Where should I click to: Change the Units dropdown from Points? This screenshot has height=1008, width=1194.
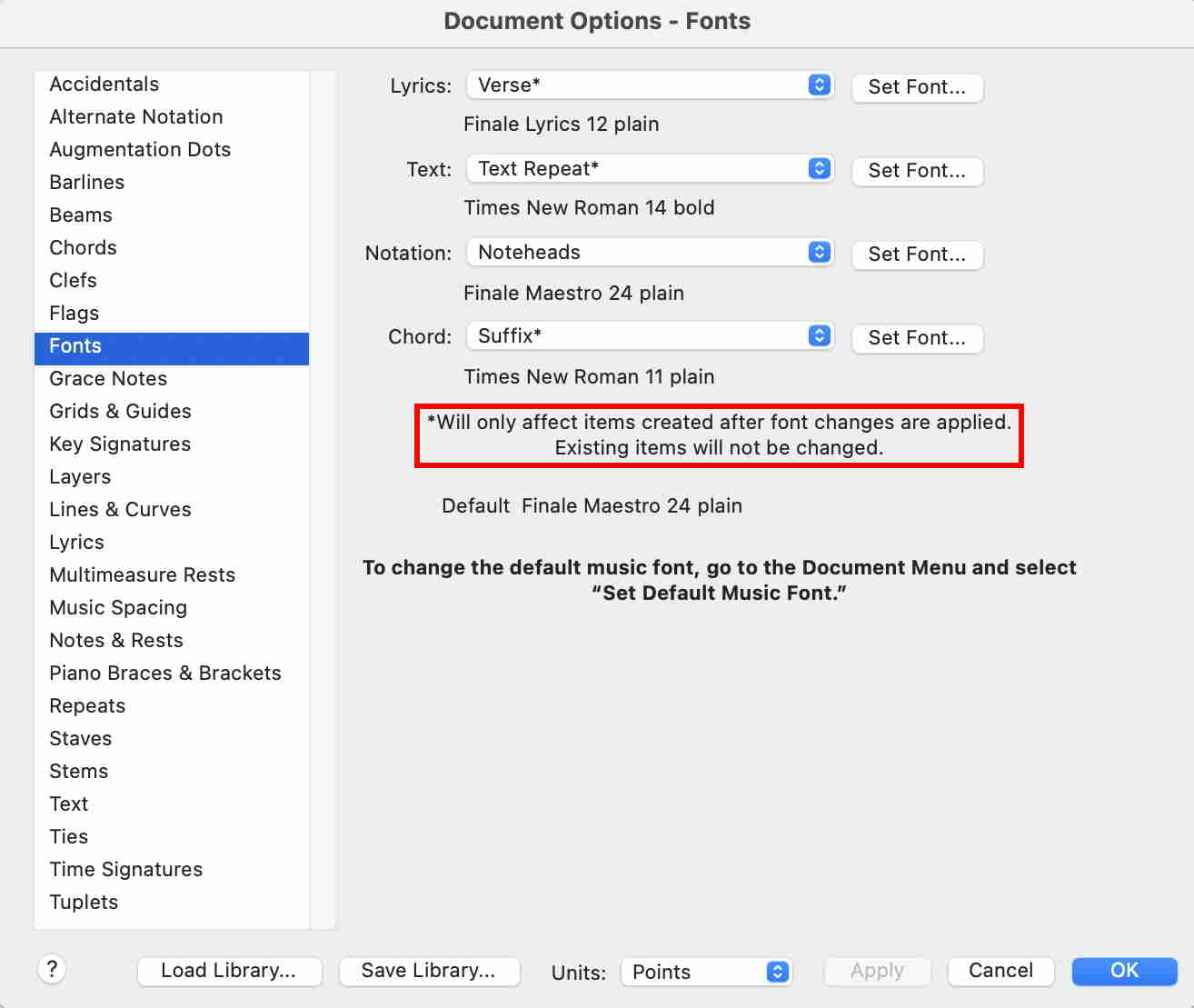[706, 972]
